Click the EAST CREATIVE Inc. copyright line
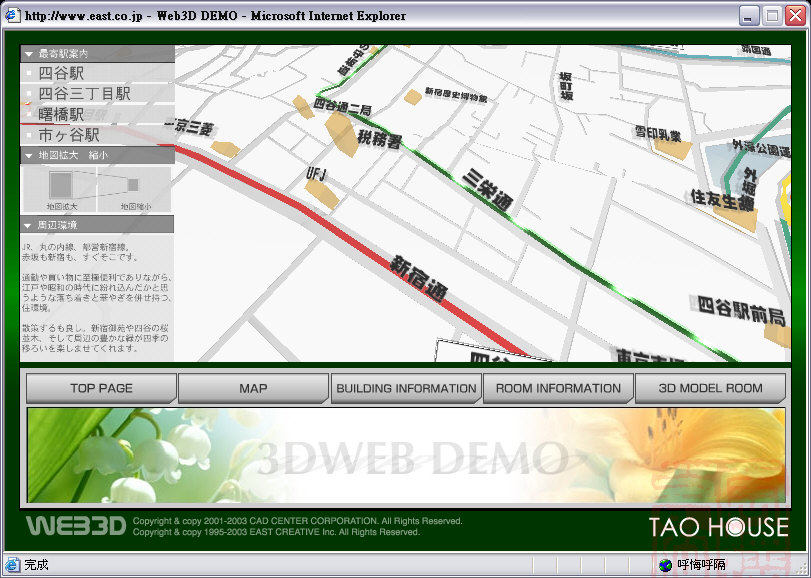The height and width of the screenshot is (578, 811). click(x=276, y=532)
